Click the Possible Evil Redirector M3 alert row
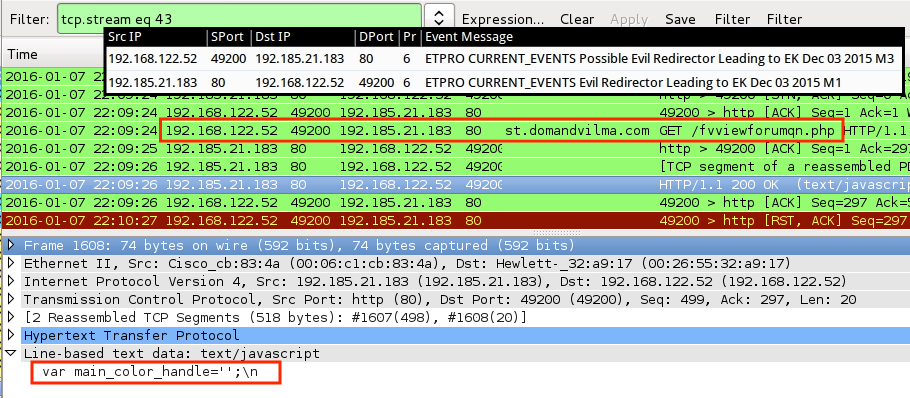The image size is (910, 398). [504, 59]
